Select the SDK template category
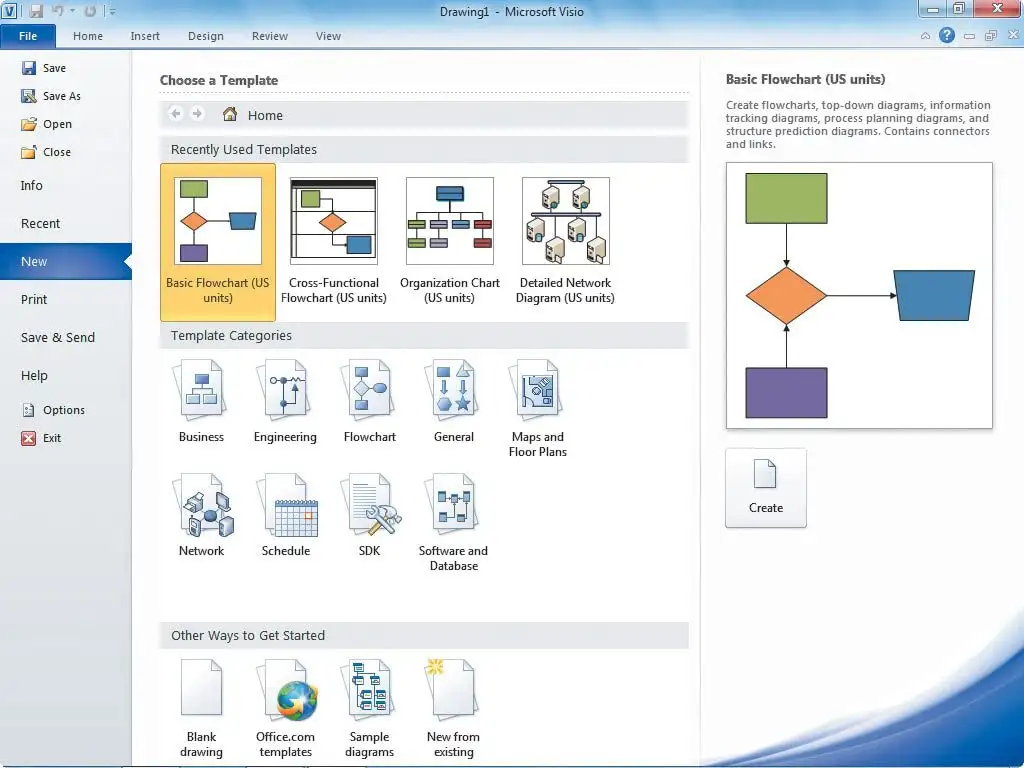This screenshot has height=768, width=1024. pyautogui.click(x=369, y=515)
